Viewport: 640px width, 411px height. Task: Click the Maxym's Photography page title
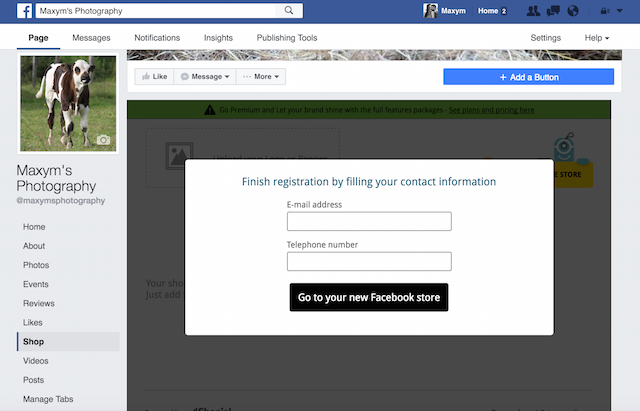pos(56,178)
